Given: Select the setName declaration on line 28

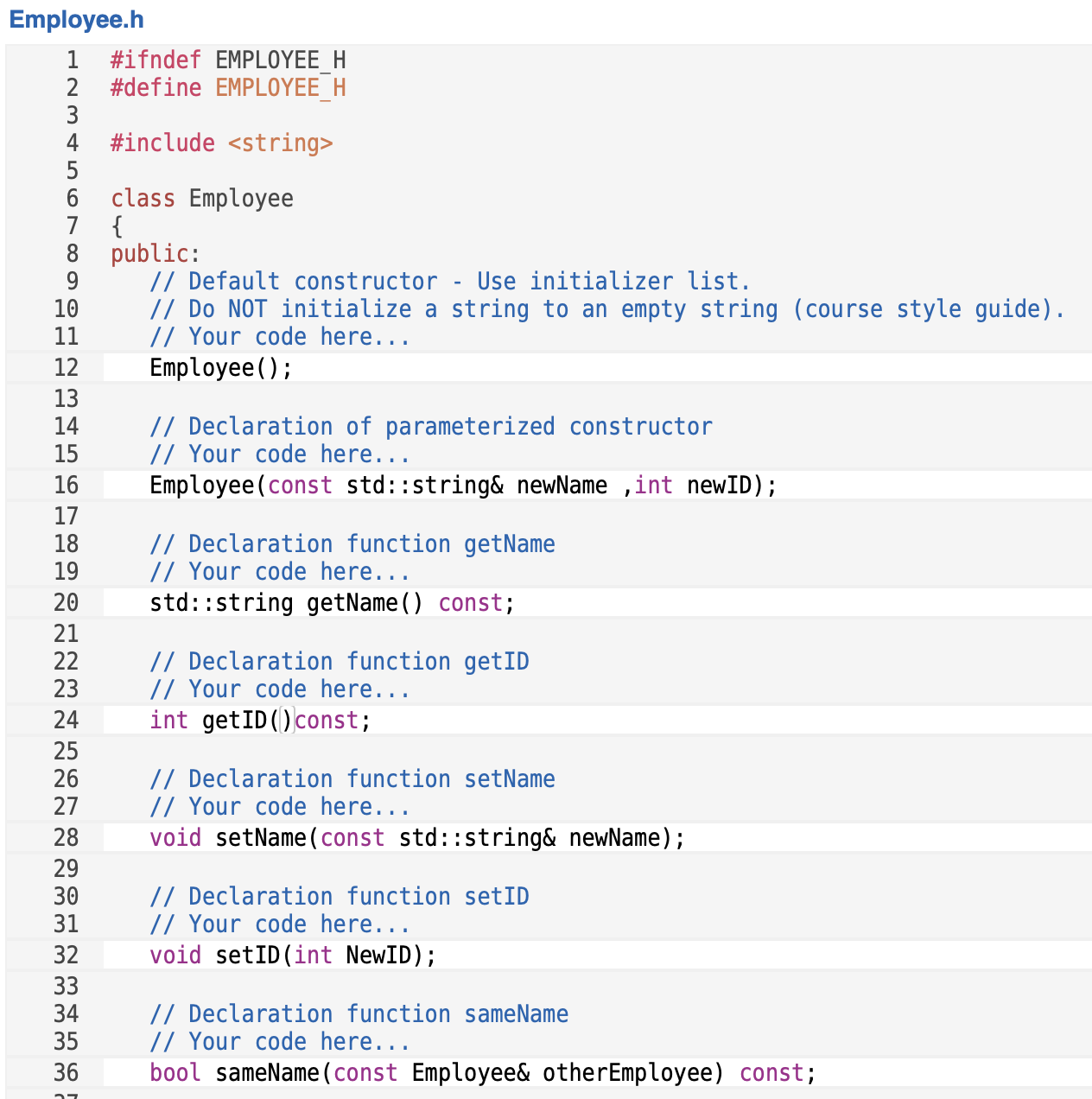Looking at the screenshot, I should point(416,837).
